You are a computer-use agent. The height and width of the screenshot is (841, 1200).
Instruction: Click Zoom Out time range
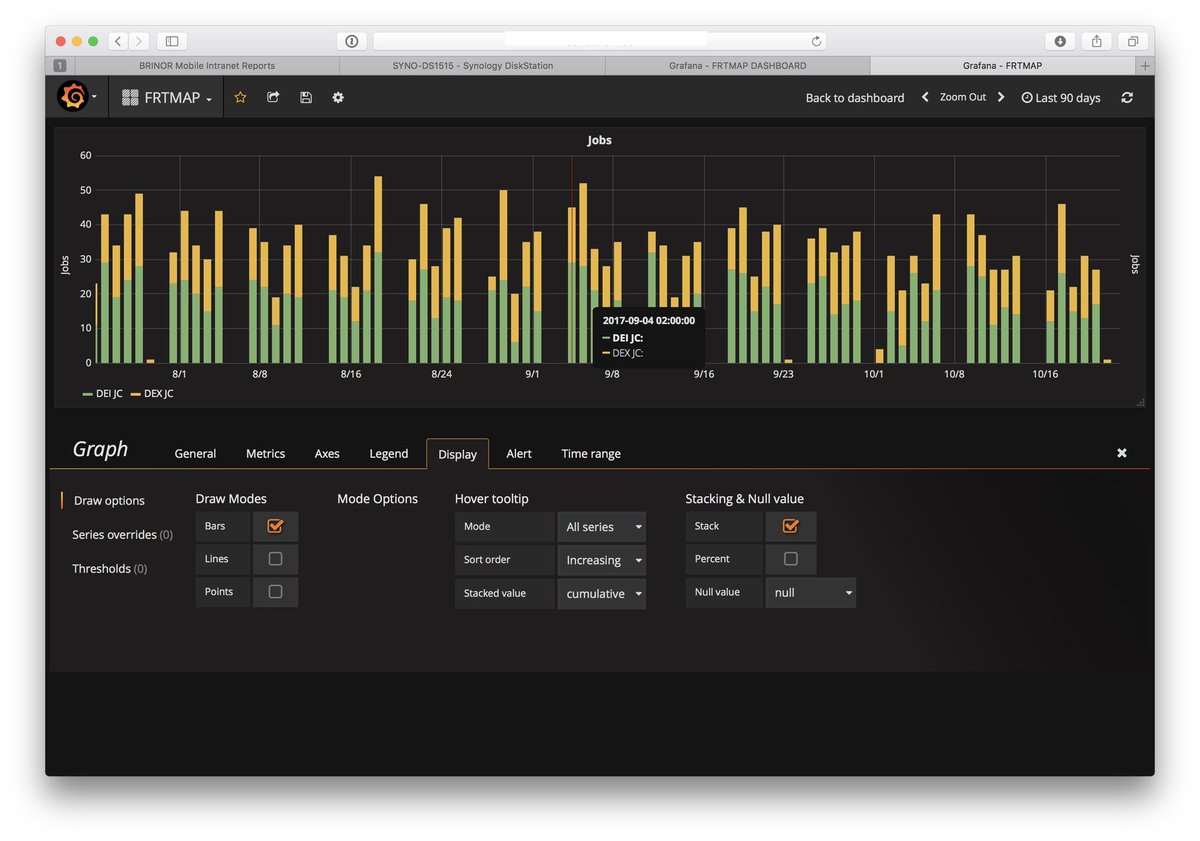963,97
